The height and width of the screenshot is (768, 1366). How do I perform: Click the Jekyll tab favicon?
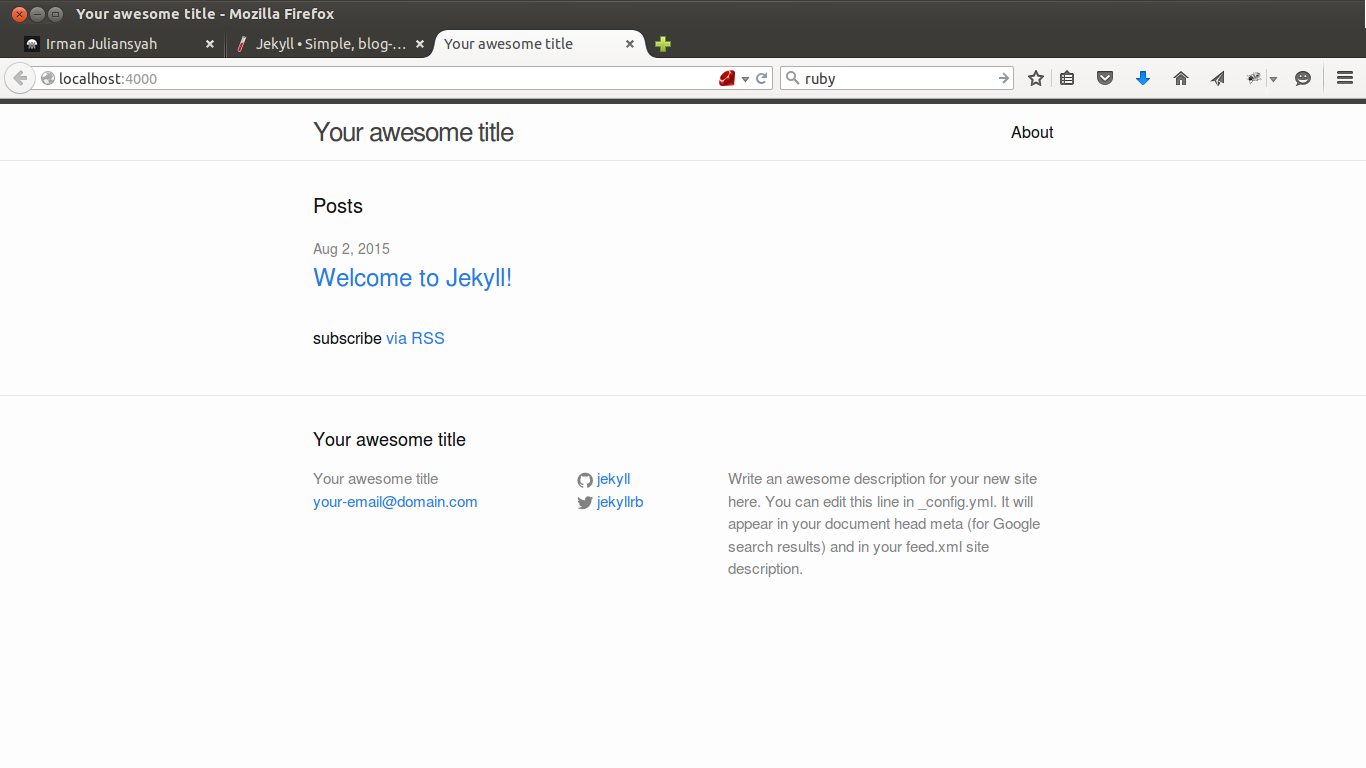tap(241, 44)
